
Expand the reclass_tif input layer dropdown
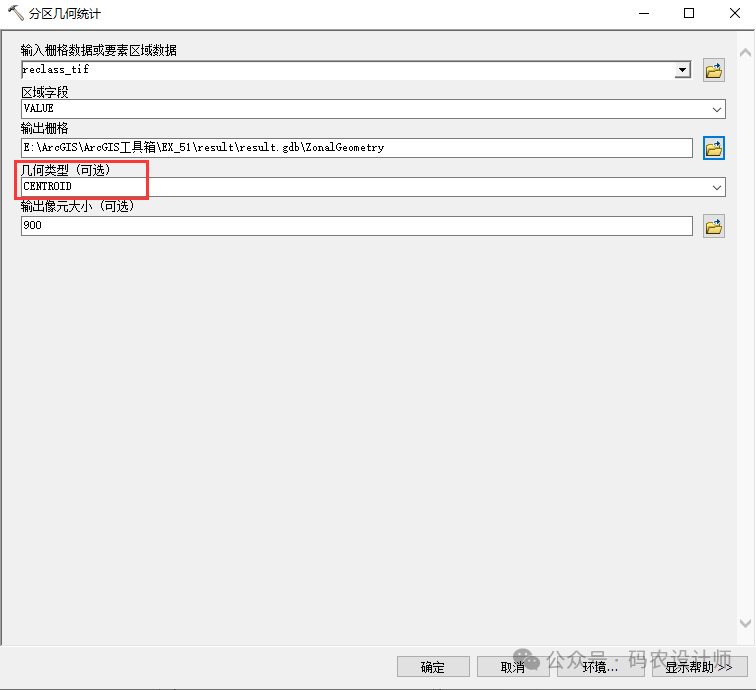pyautogui.click(x=683, y=70)
